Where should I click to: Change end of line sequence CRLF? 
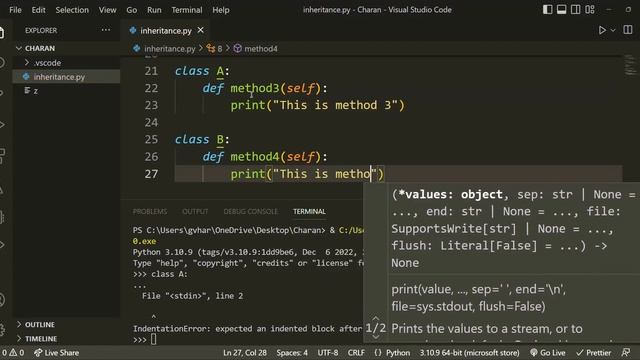[356, 353]
